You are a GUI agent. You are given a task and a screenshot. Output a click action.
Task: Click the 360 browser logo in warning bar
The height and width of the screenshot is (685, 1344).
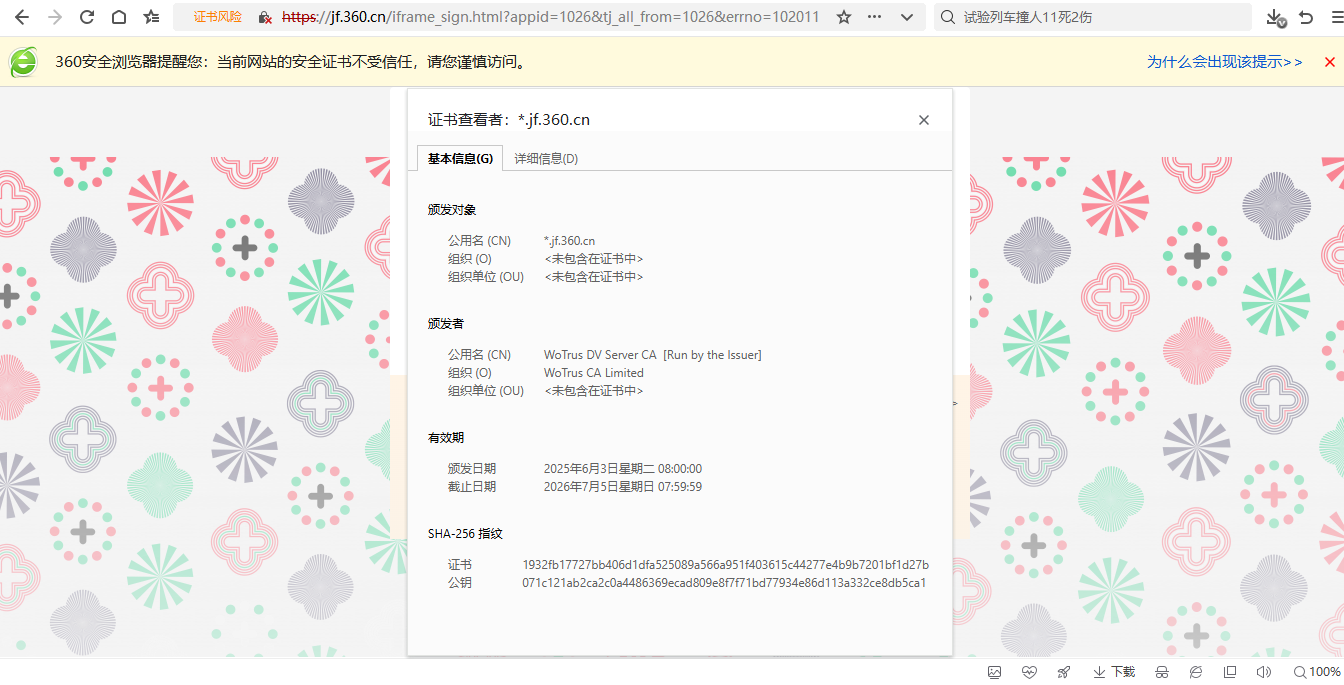(24, 62)
